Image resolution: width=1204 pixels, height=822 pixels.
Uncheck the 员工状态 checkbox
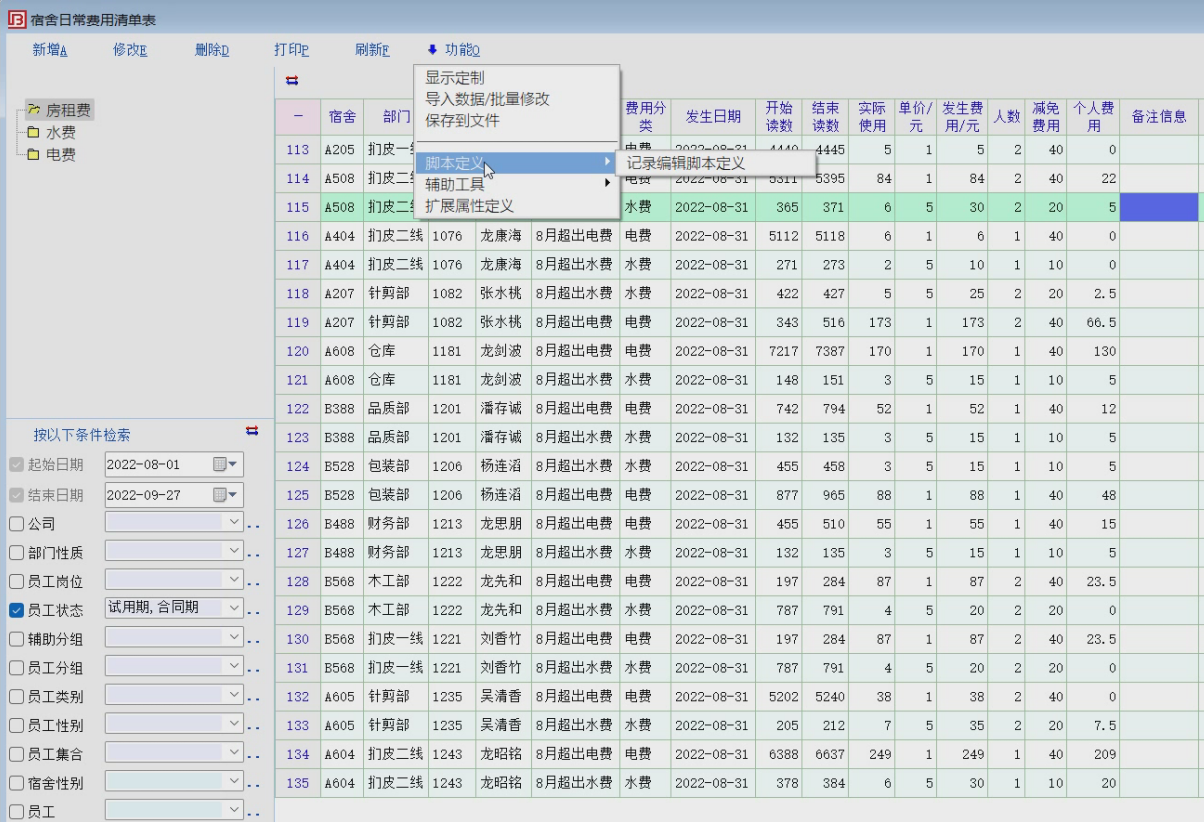[x=16, y=610]
